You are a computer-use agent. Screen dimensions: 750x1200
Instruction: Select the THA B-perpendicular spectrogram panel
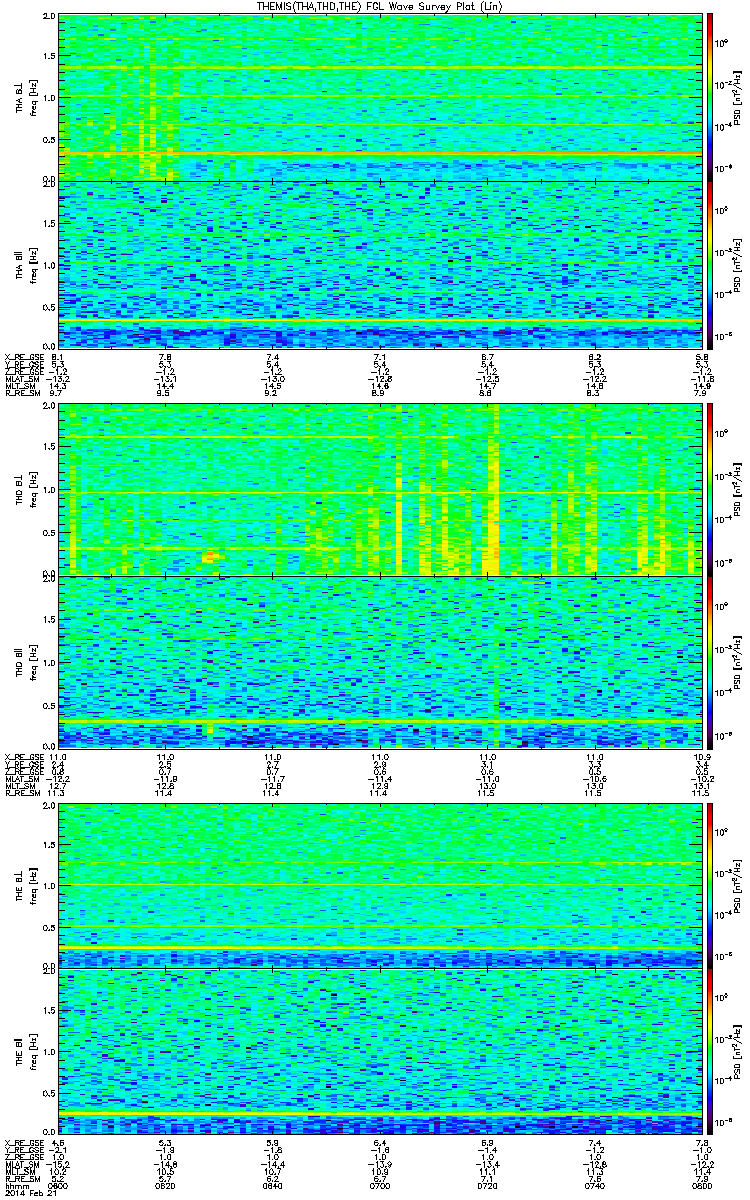(x=380, y=97)
